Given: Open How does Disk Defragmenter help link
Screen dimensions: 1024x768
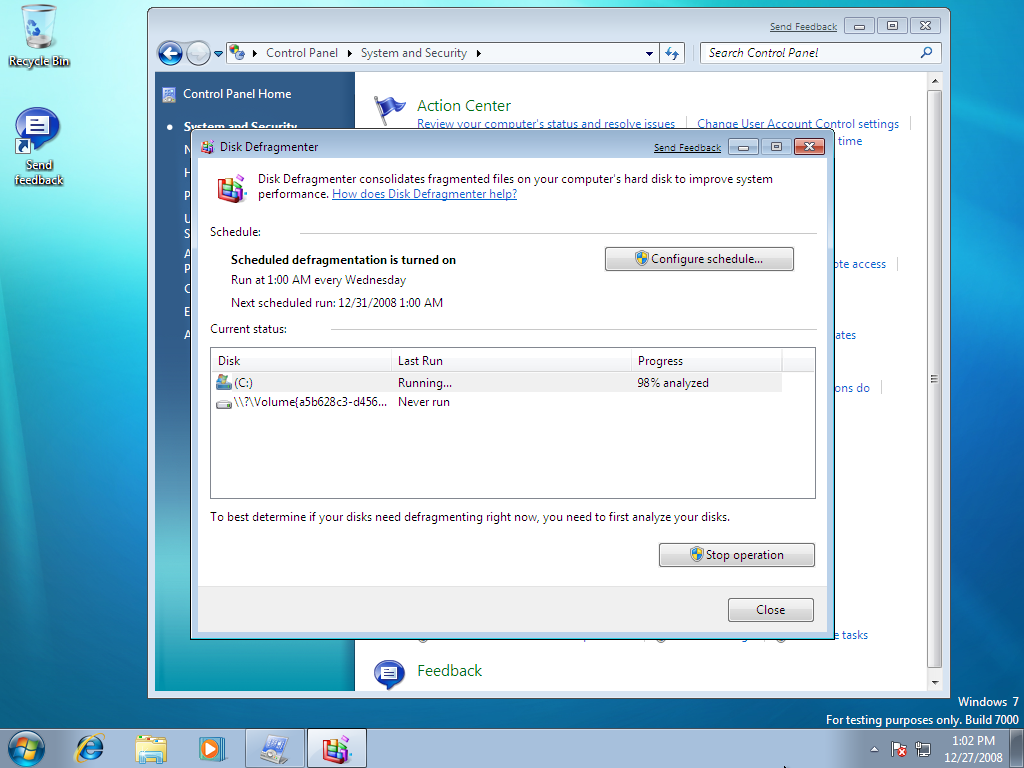Looking at the screenshot, I should [424, 194].
